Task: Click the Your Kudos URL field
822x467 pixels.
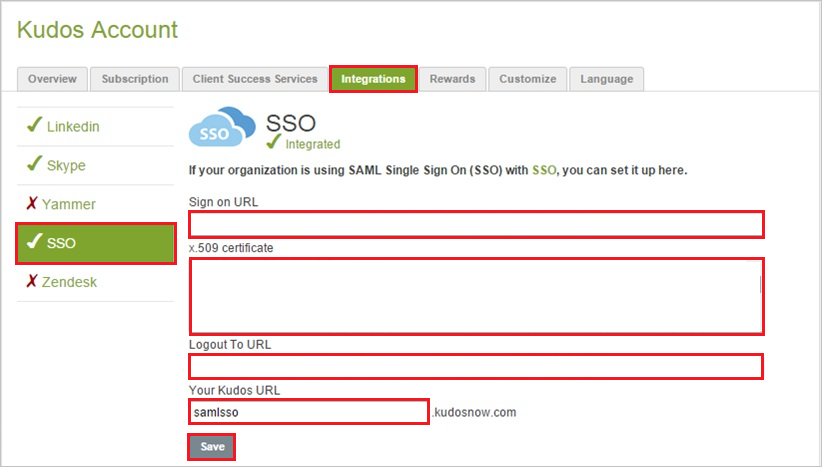Action: (309, 412)
